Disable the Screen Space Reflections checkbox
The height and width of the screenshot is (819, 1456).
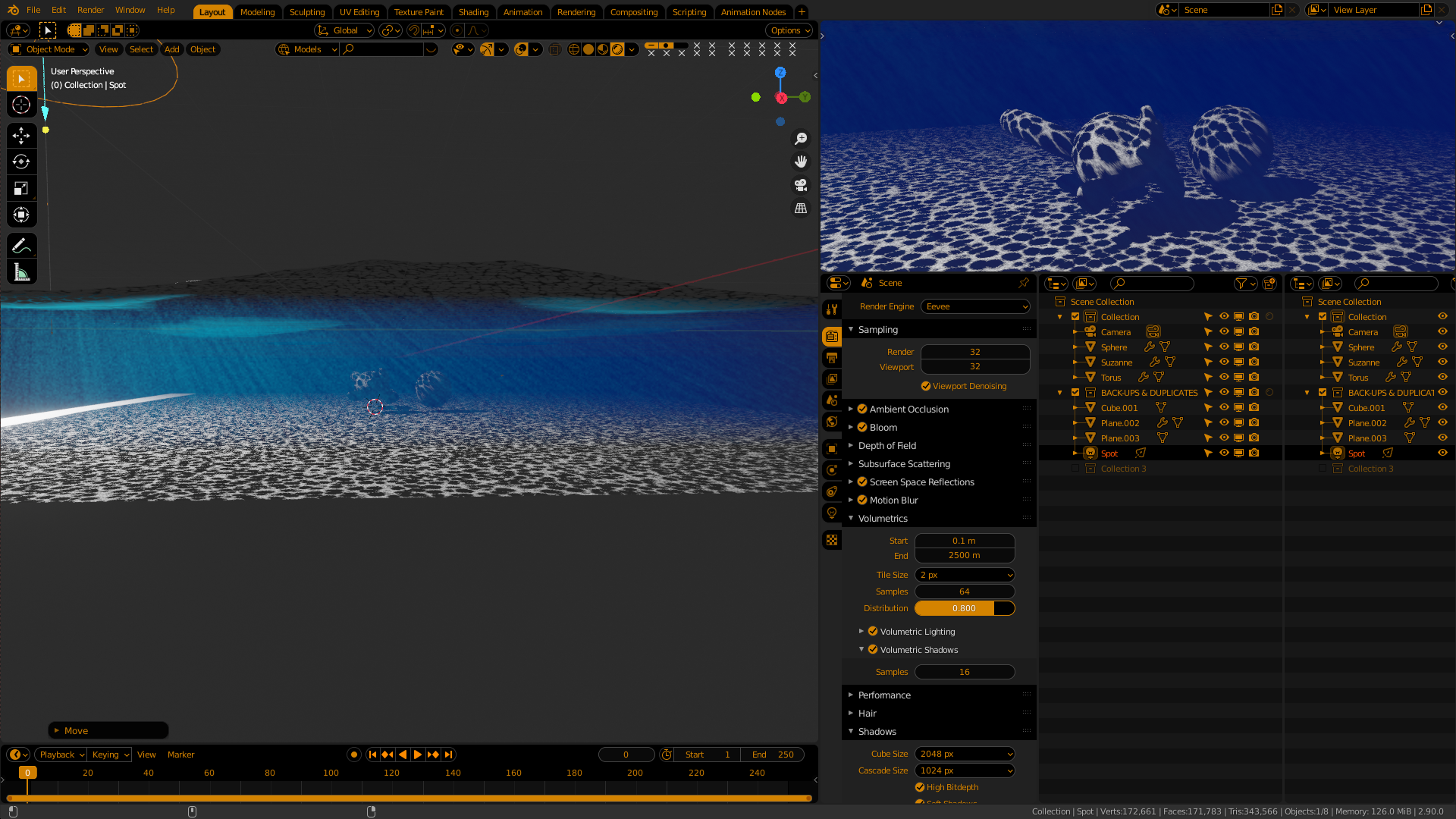pyautogui.click(x=862, y=482)
